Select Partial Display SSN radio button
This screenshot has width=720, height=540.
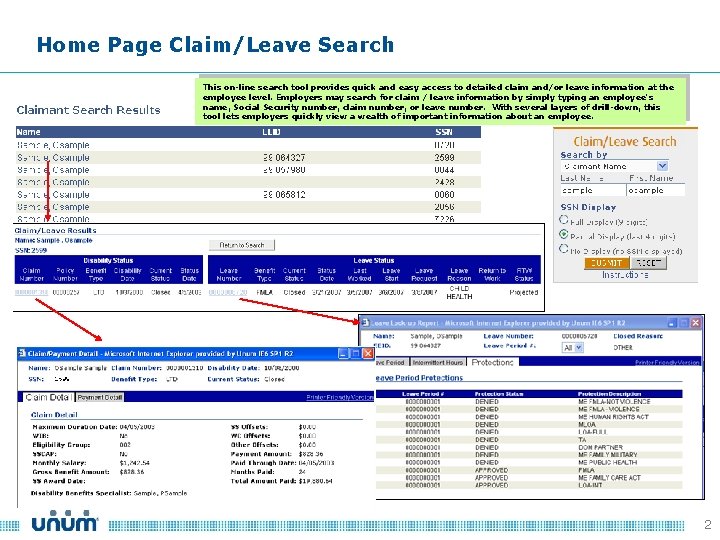click(564, 234)
